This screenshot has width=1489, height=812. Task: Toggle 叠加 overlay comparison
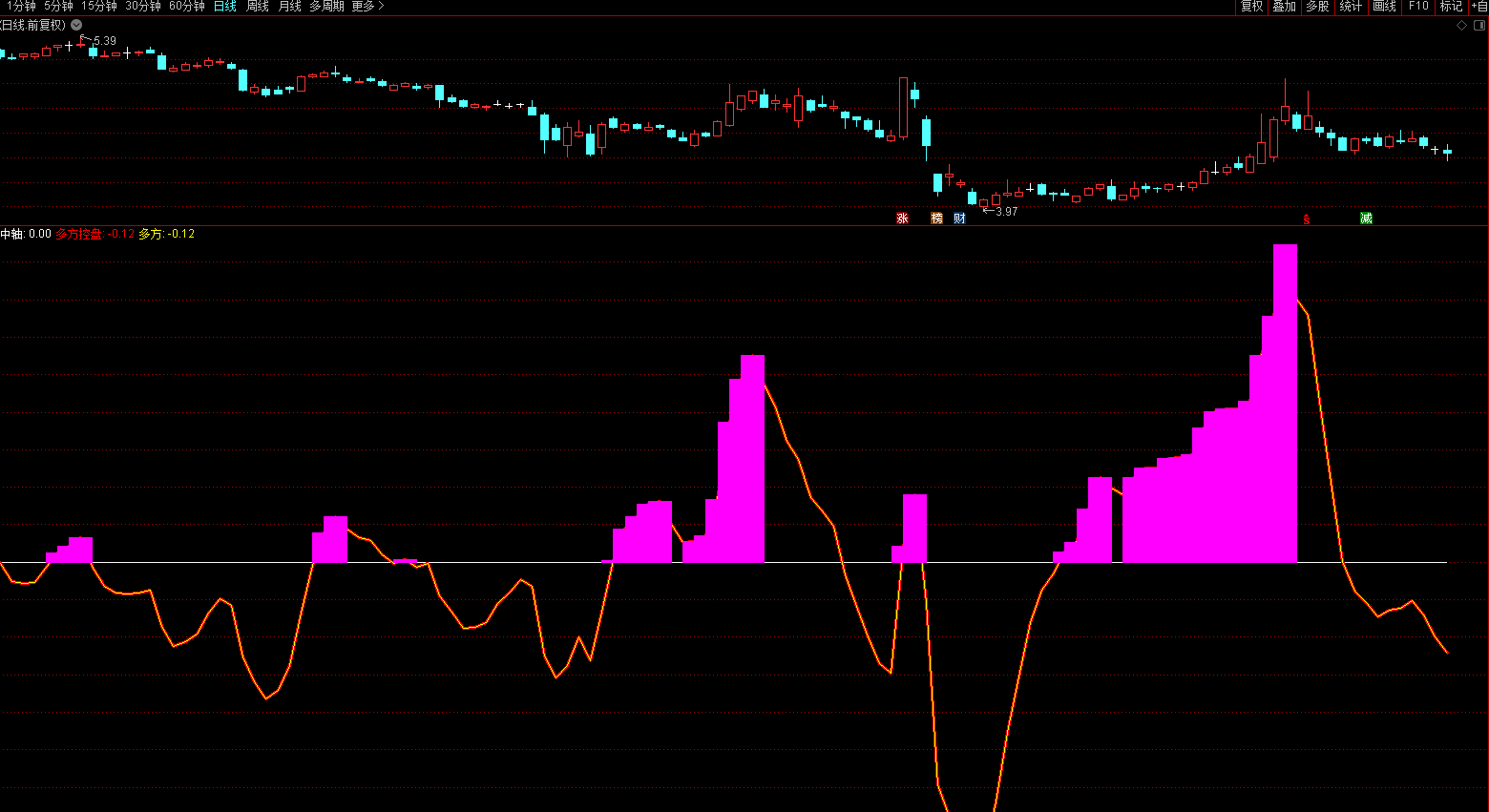pos(1284,7)
